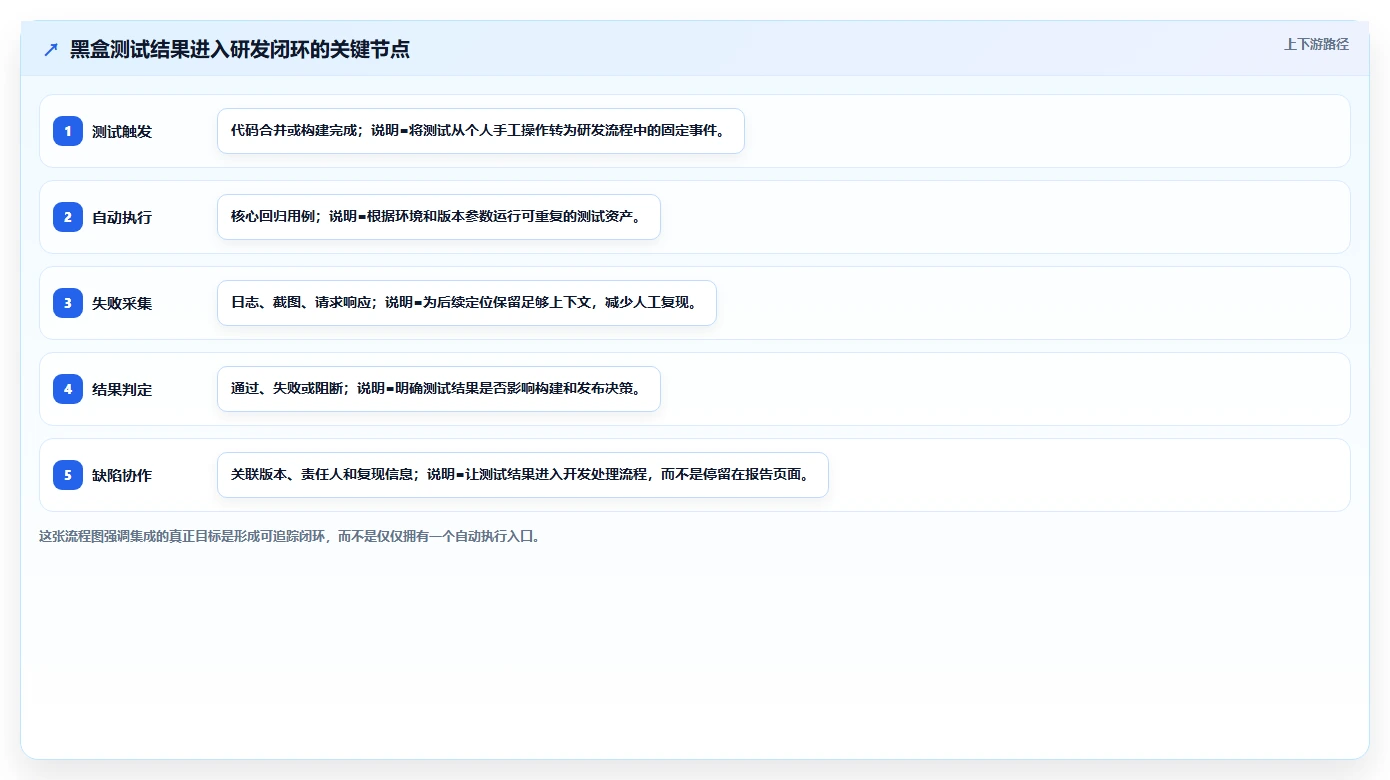Image resolution: width=1390 pixels, height=780 pixels.
Task: Select the 测试触发 step label
Action: [x=122, y=131]
